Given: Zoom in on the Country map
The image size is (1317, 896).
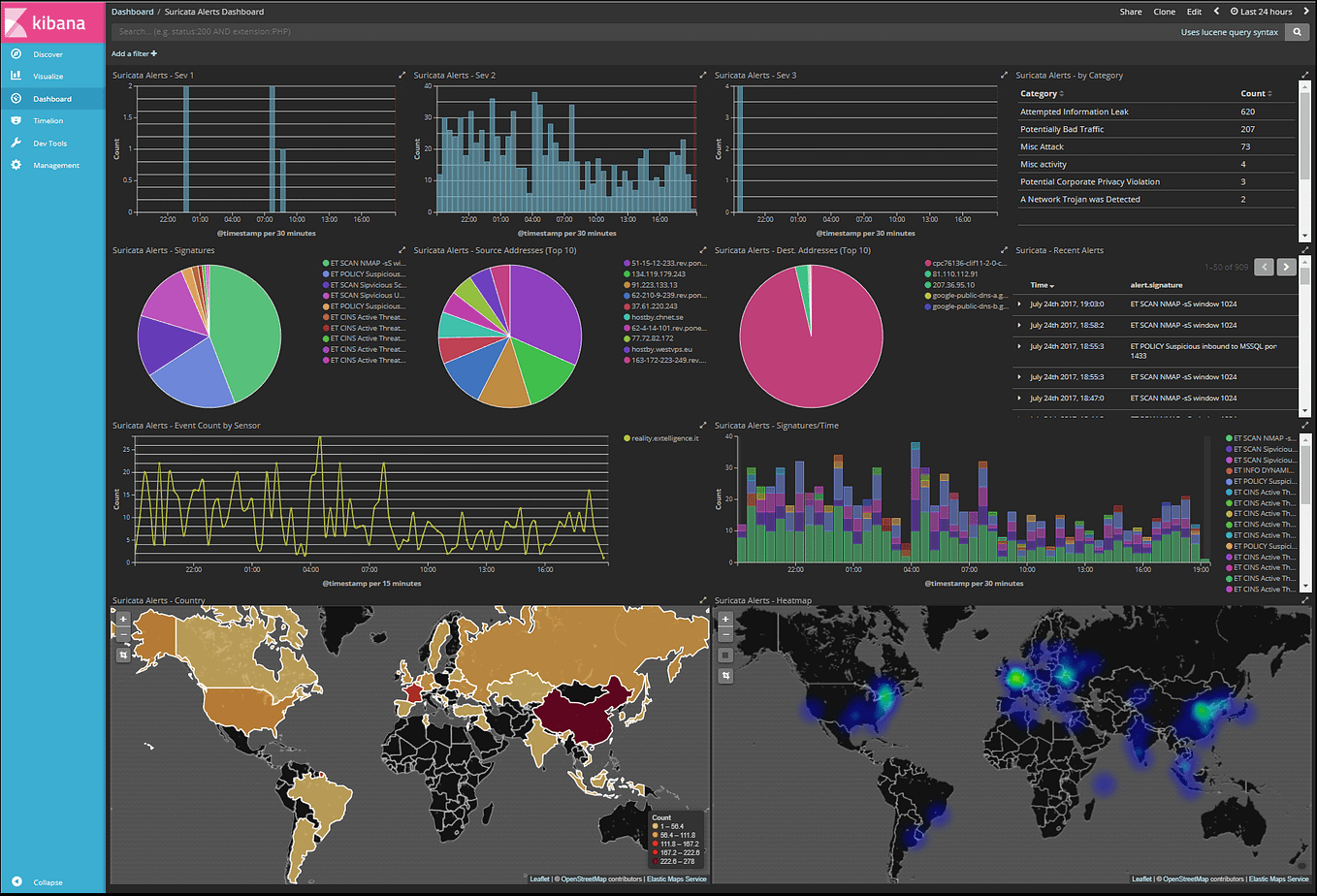Looking at the screenshot, I should [122, 618].
